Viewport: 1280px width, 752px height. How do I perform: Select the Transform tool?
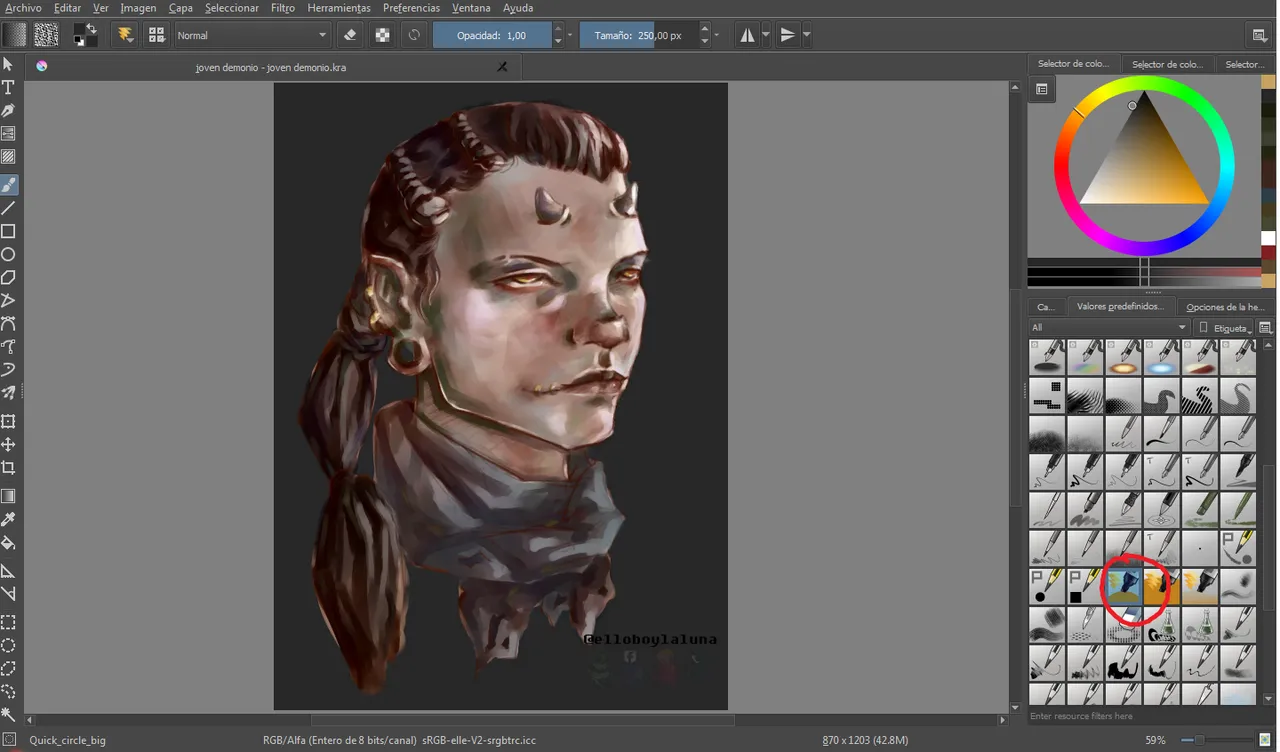tap(8, 421)
